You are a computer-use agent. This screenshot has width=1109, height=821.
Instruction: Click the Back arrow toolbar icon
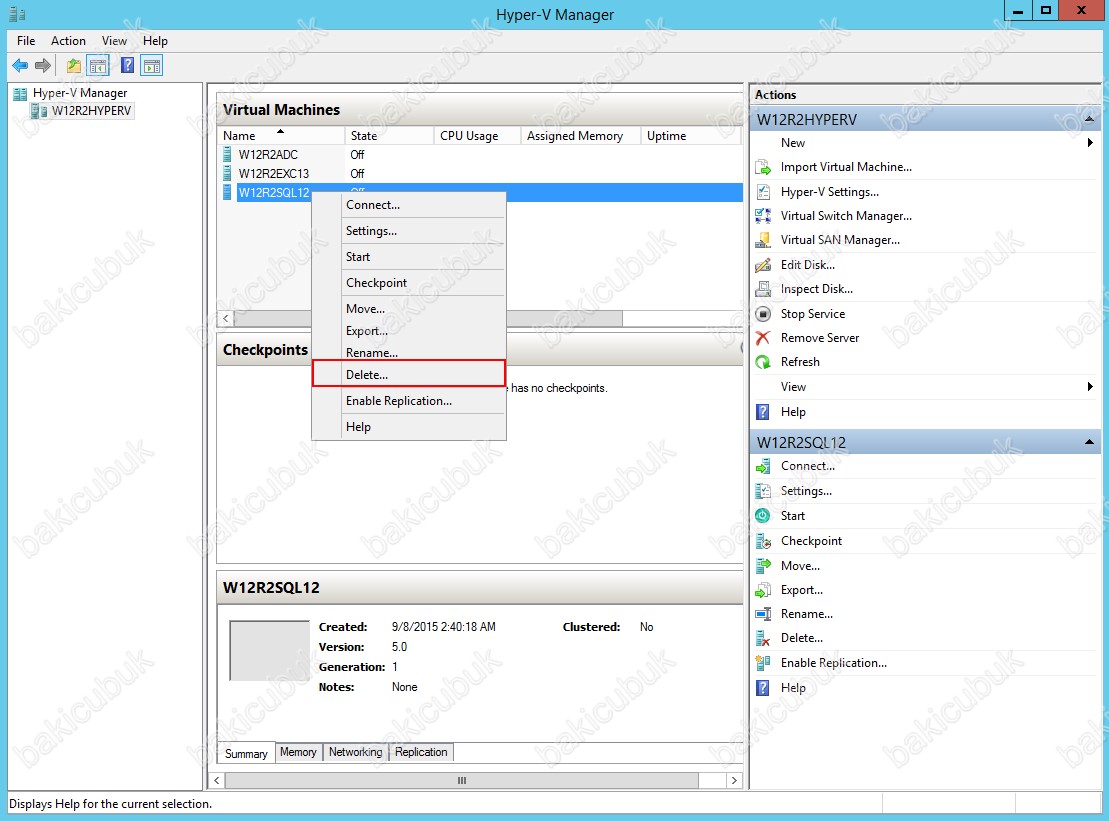(x=20, y=66)
